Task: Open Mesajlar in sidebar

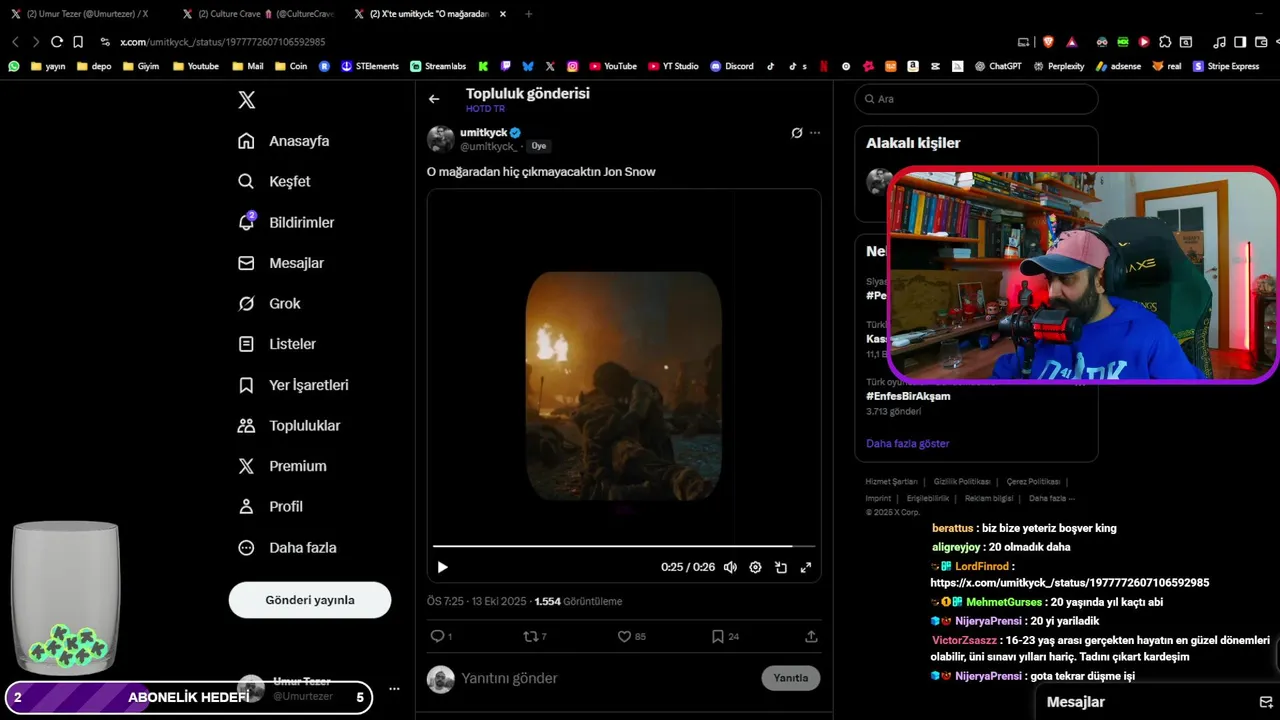Action: coord(281,263)
